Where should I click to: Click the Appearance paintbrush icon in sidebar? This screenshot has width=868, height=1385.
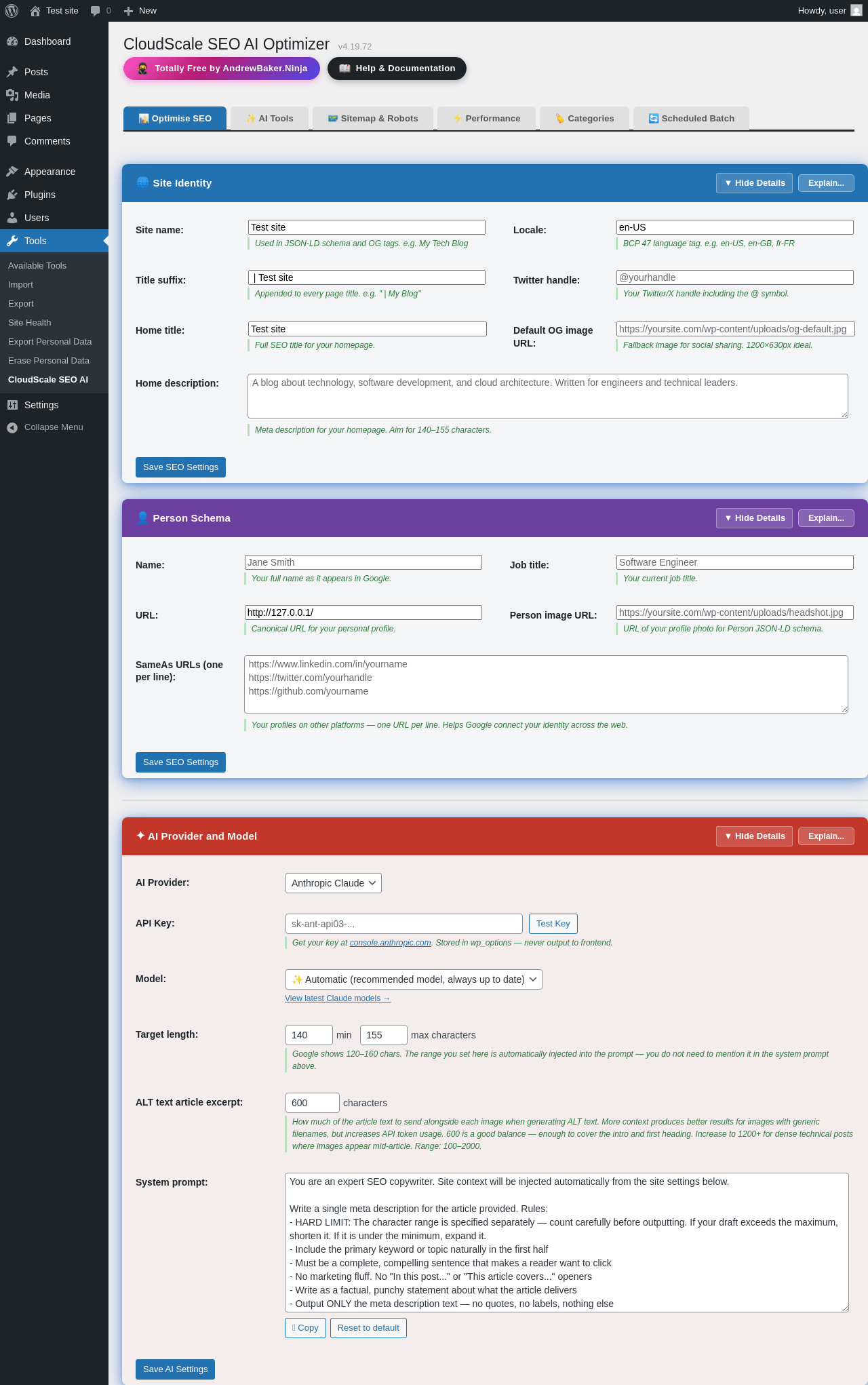click(x=12, y=172)
